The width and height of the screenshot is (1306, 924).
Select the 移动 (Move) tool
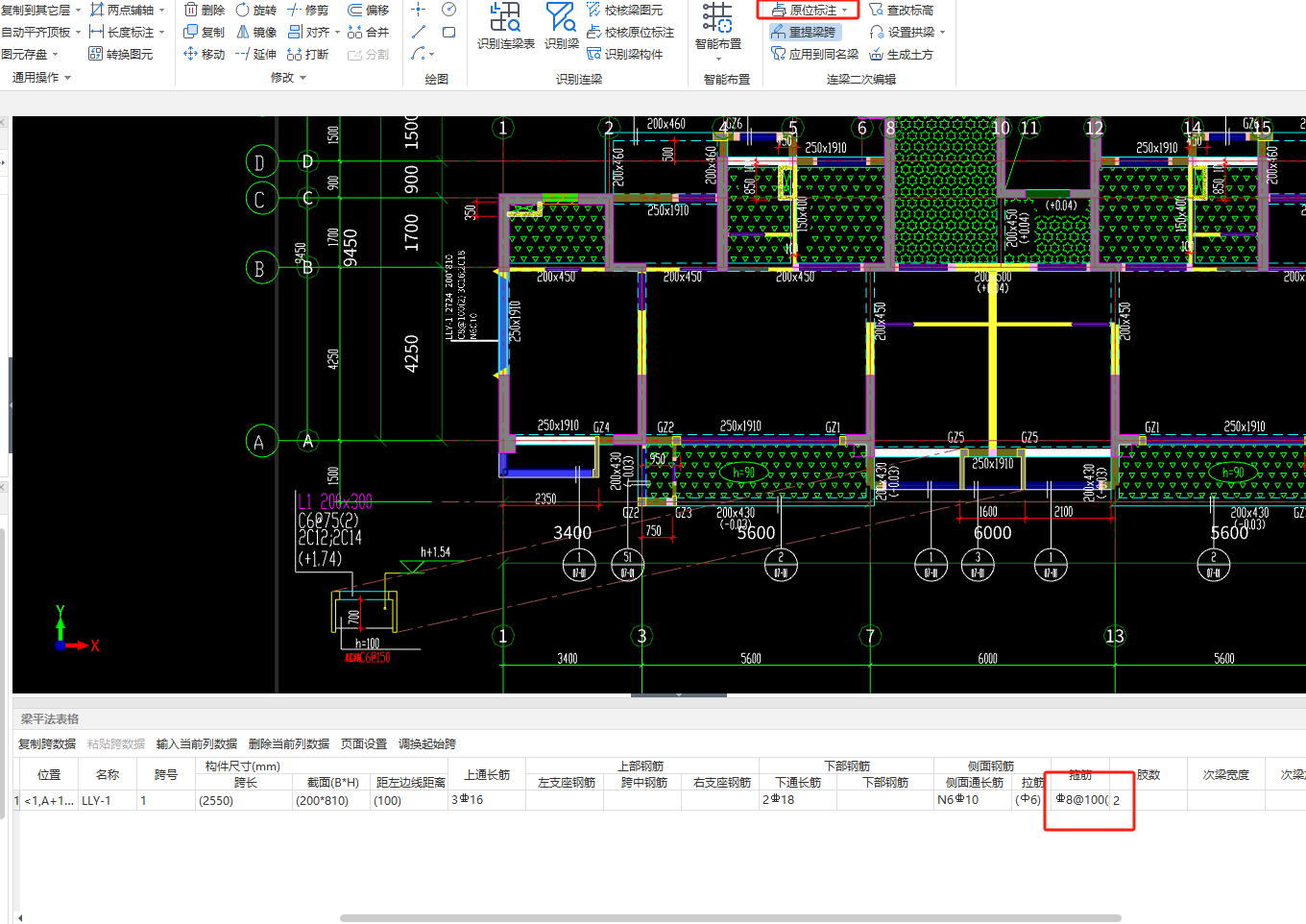tap(204, 54)
